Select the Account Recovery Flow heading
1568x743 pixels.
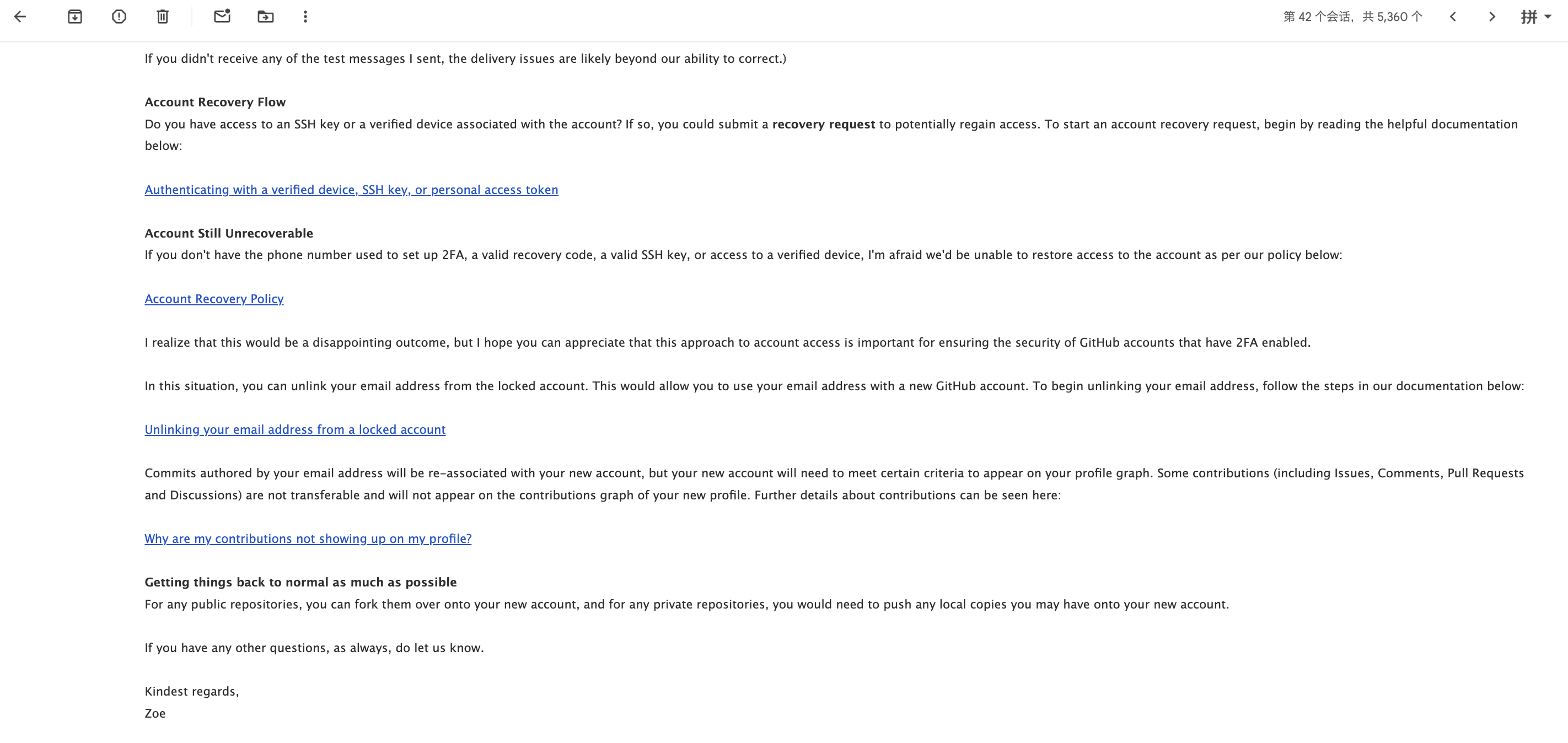[x=215, y=101]
